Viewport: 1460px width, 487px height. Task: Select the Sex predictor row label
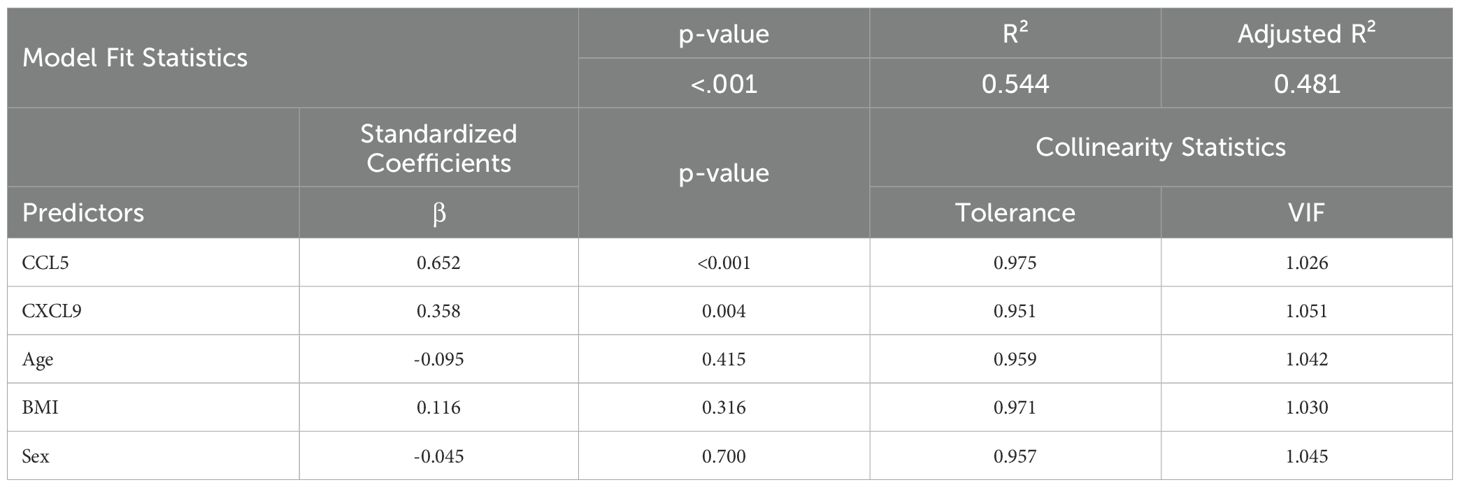[x=35, y=456]
